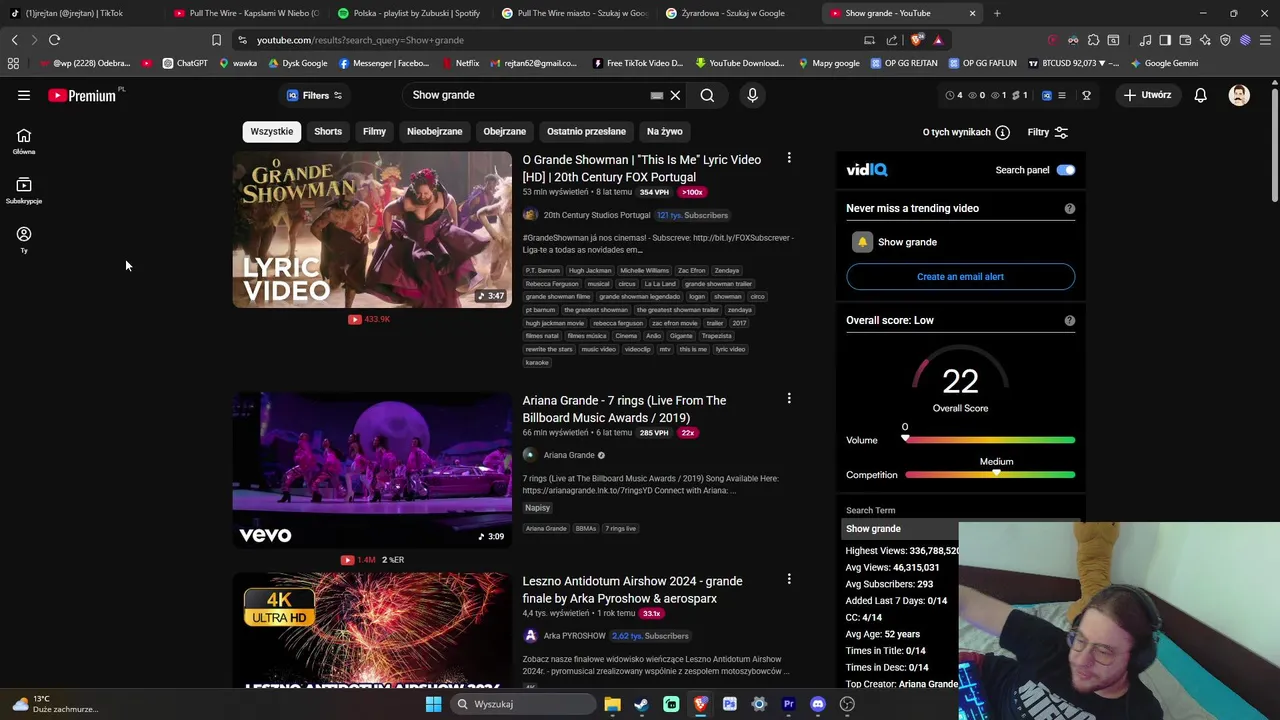Click the Hugh Jackman tag chip
Screen dimensions: 1280x720
click(589, 271)
